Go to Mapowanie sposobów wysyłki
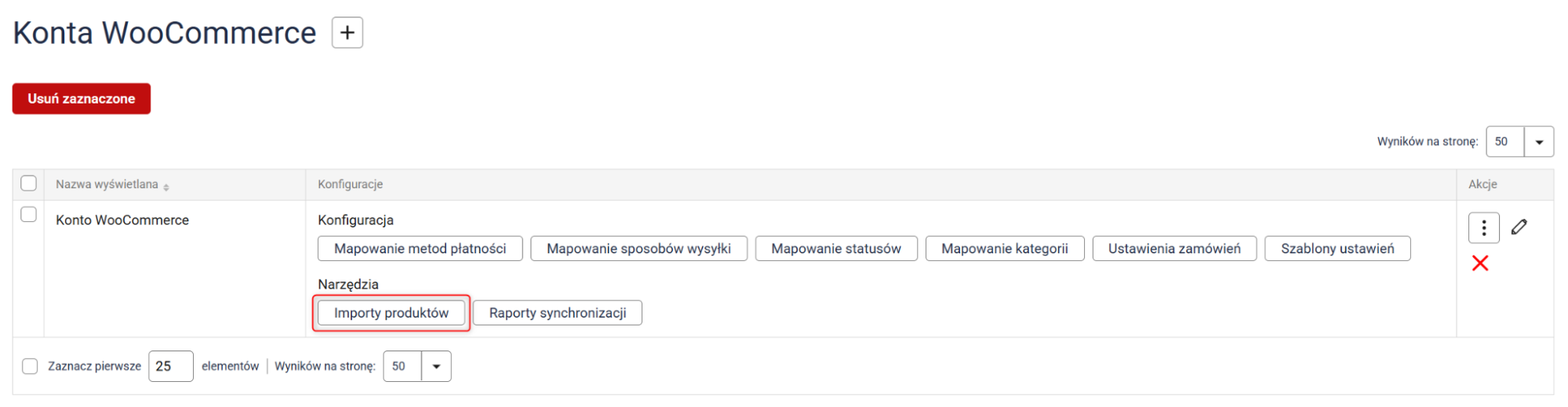Image resolution: width=1568 pixels, height=407 pixels. (x=638, y=249)
